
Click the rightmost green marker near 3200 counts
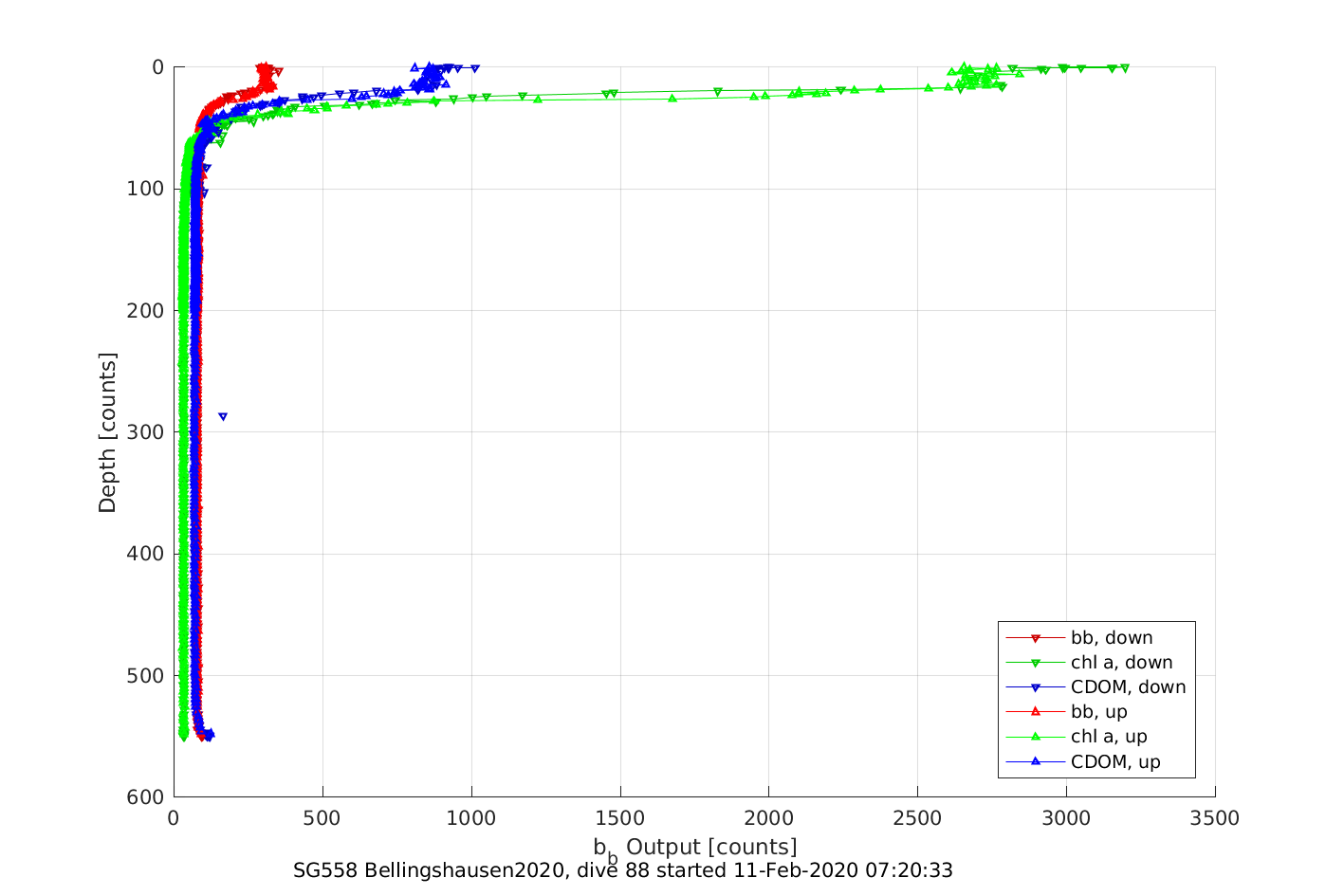click(1125, 68)
